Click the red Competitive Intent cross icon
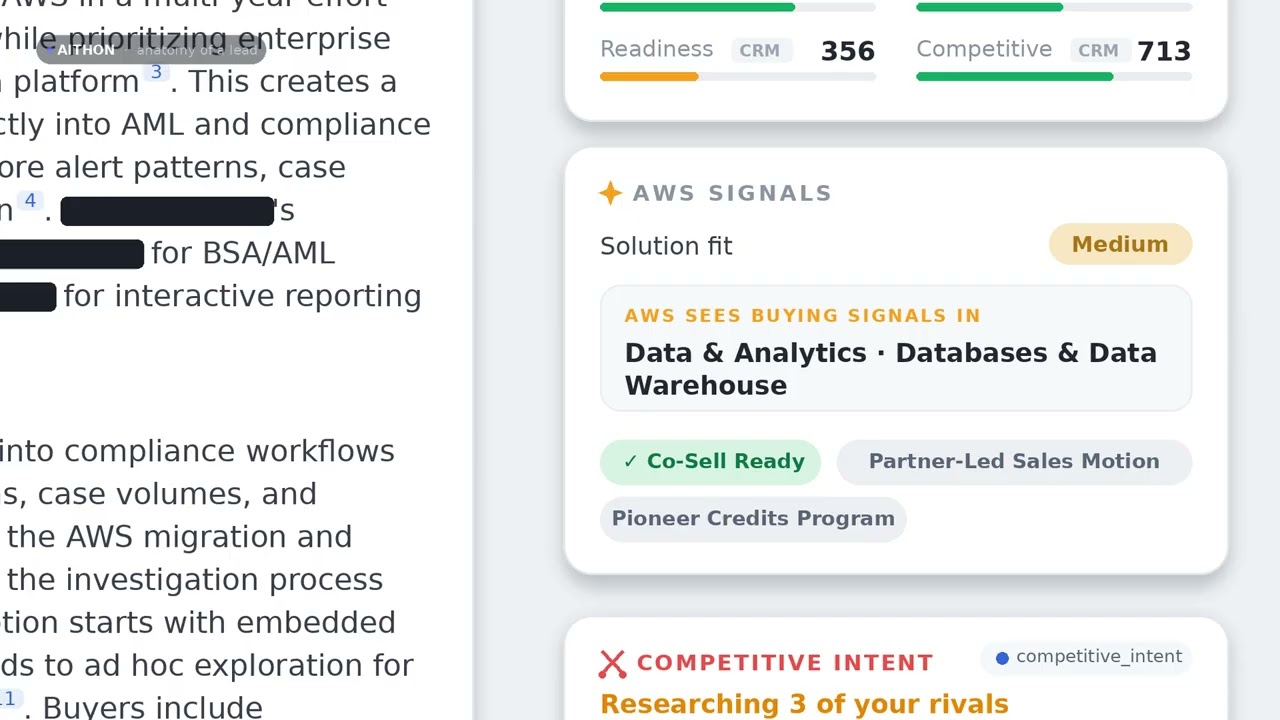Image resolution: width=1280 pixels, height=720 pixels. pos(612,663)
